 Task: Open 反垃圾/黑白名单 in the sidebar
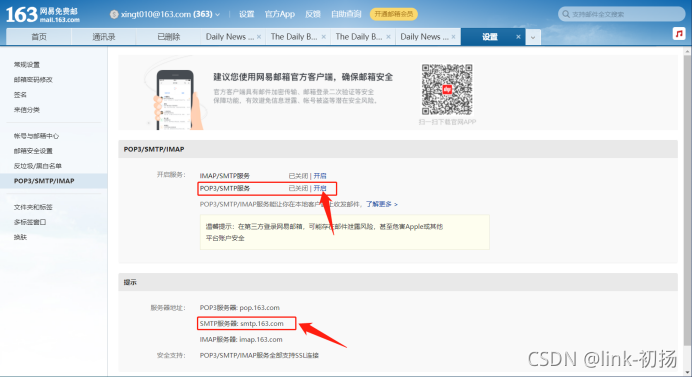tap(38, 166)
